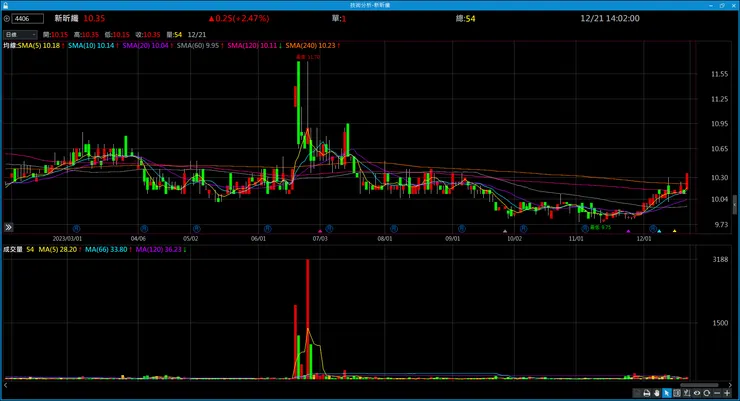The height and width of the screenshot is (401, 740).
Task: Select the arrow pointer tool
Action: pyautogui.click(x=667, y=393)
